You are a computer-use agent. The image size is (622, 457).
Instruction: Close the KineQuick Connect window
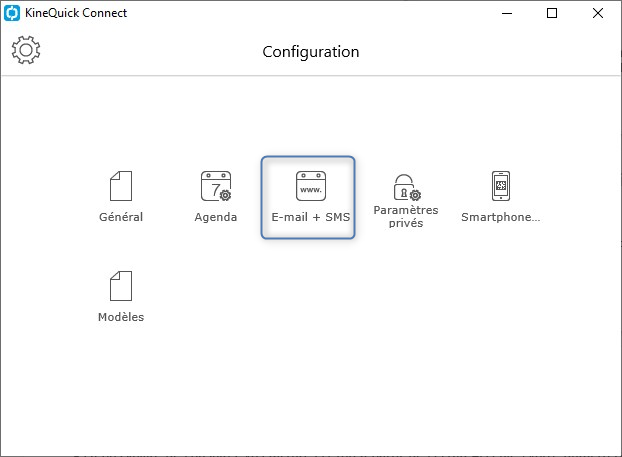pos(598,13)
